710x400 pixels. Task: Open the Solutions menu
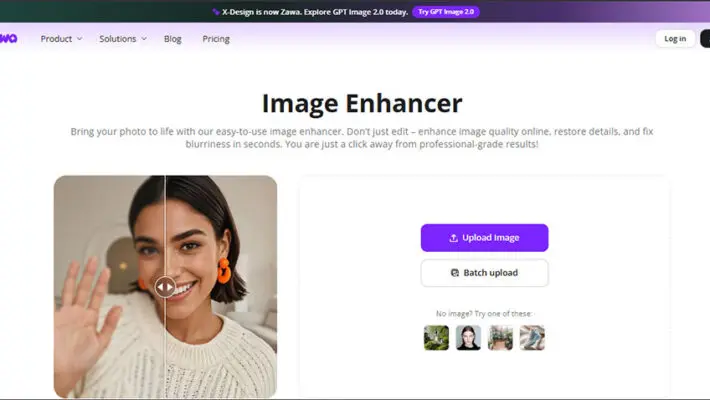(x=123, y=39)
